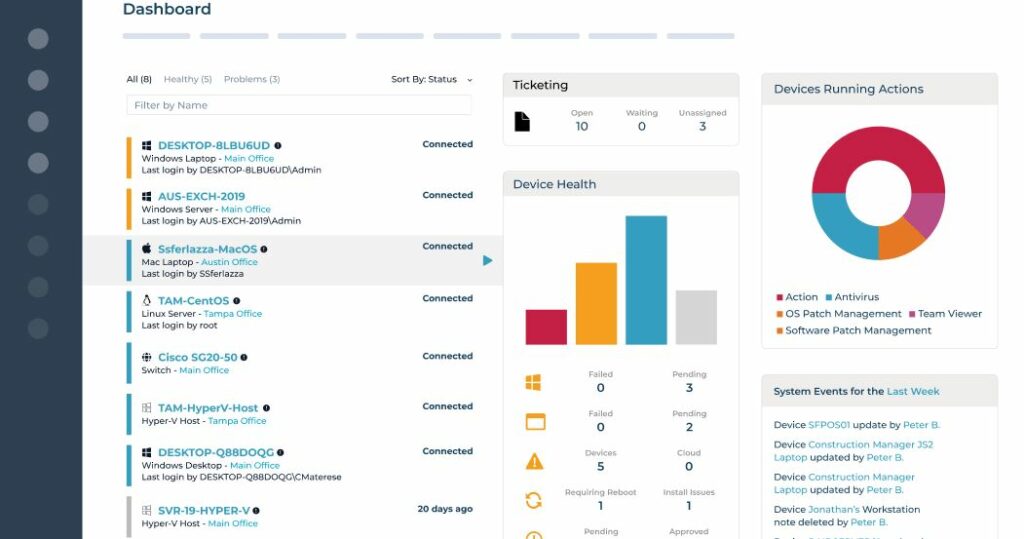This screenshot has height=539, width=1024.
Task: Click the red bar in Device Health chart
Action: (546, 327)
